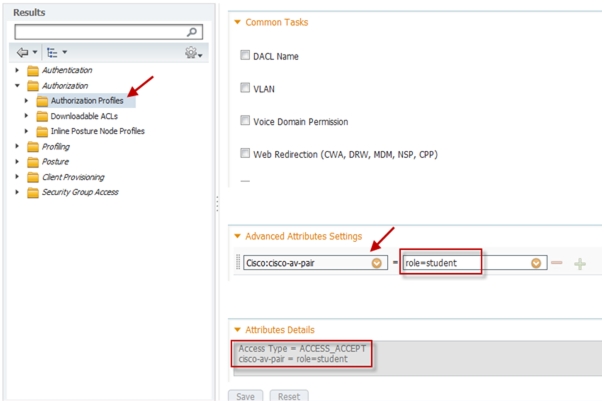
Task: Enable the DACL Name checkbox
Action: tap(245, 55)
